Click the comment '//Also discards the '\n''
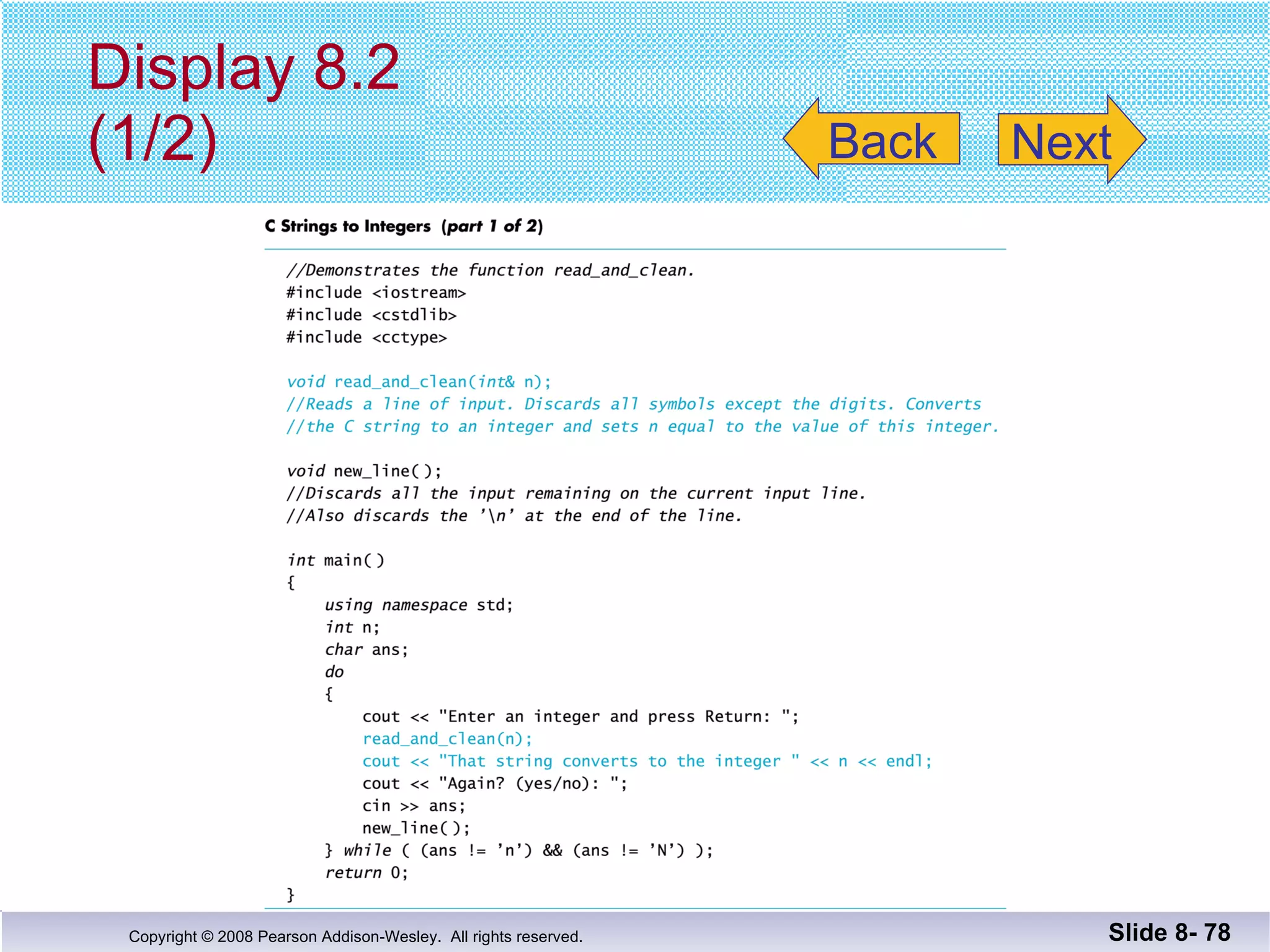The width and height of the screenshot is (1270, 952). click(x=514, y=516)
